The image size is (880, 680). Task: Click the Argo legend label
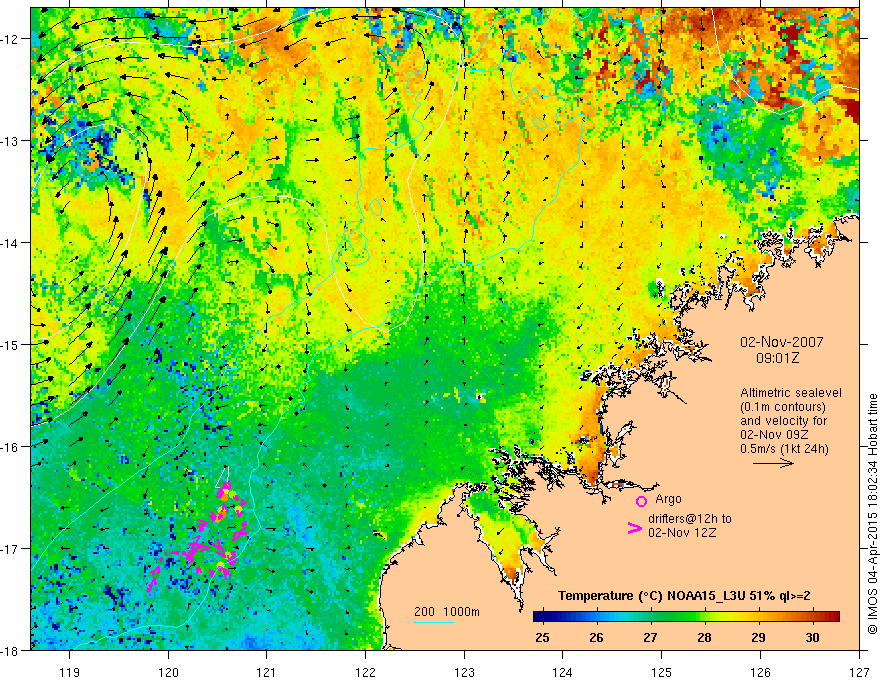tap(668, 499)
